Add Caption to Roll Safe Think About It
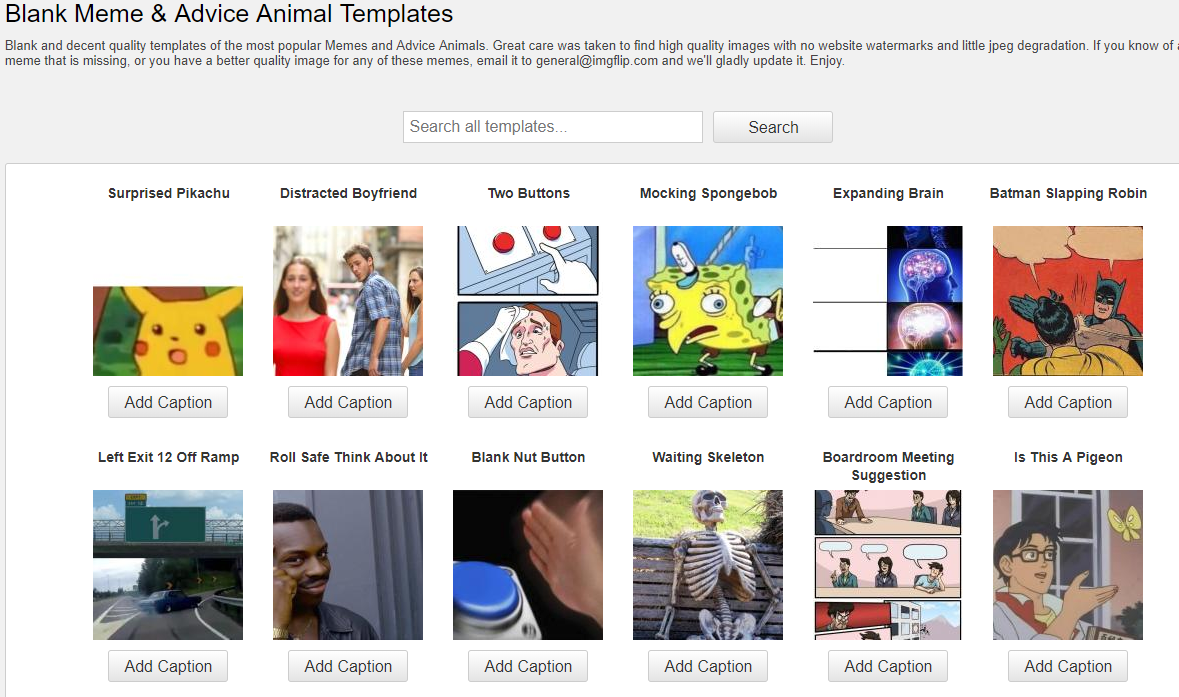Viewport: 1179px width, 697px height. coord(348,666)
